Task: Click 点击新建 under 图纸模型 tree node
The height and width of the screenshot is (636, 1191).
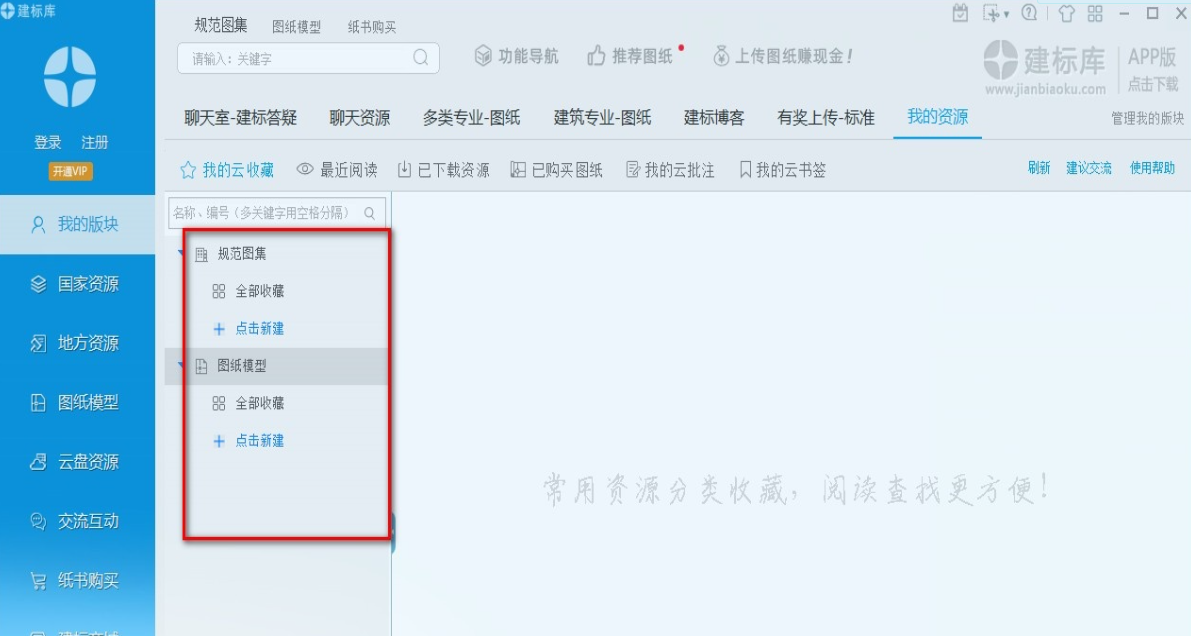Action: click(259, 440)
